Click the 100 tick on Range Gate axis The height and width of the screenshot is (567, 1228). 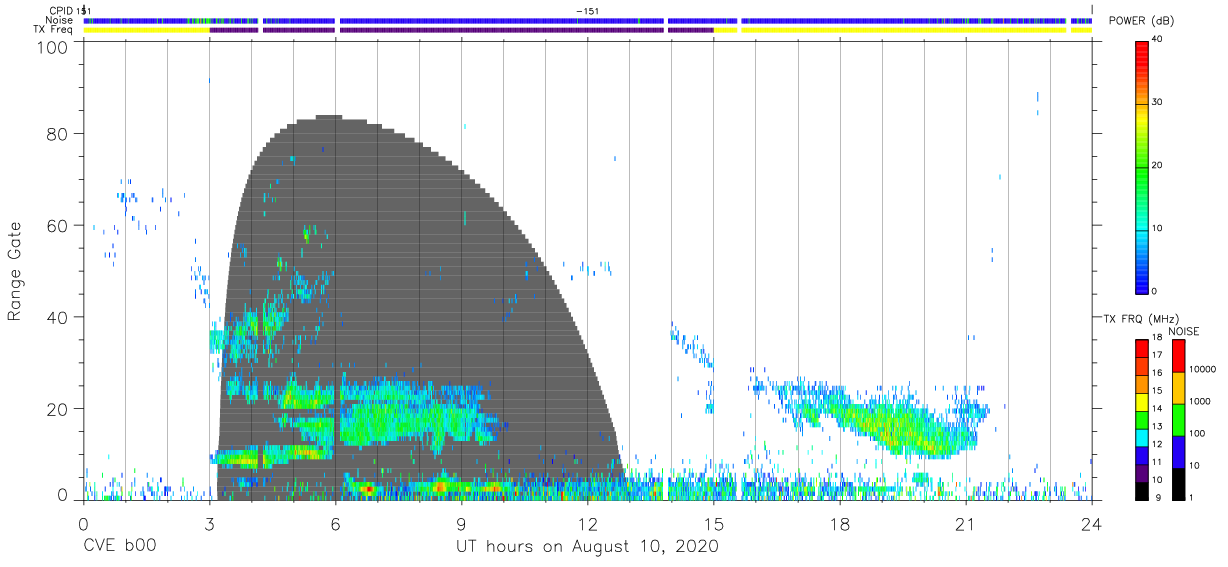click(x=55, y=47)
